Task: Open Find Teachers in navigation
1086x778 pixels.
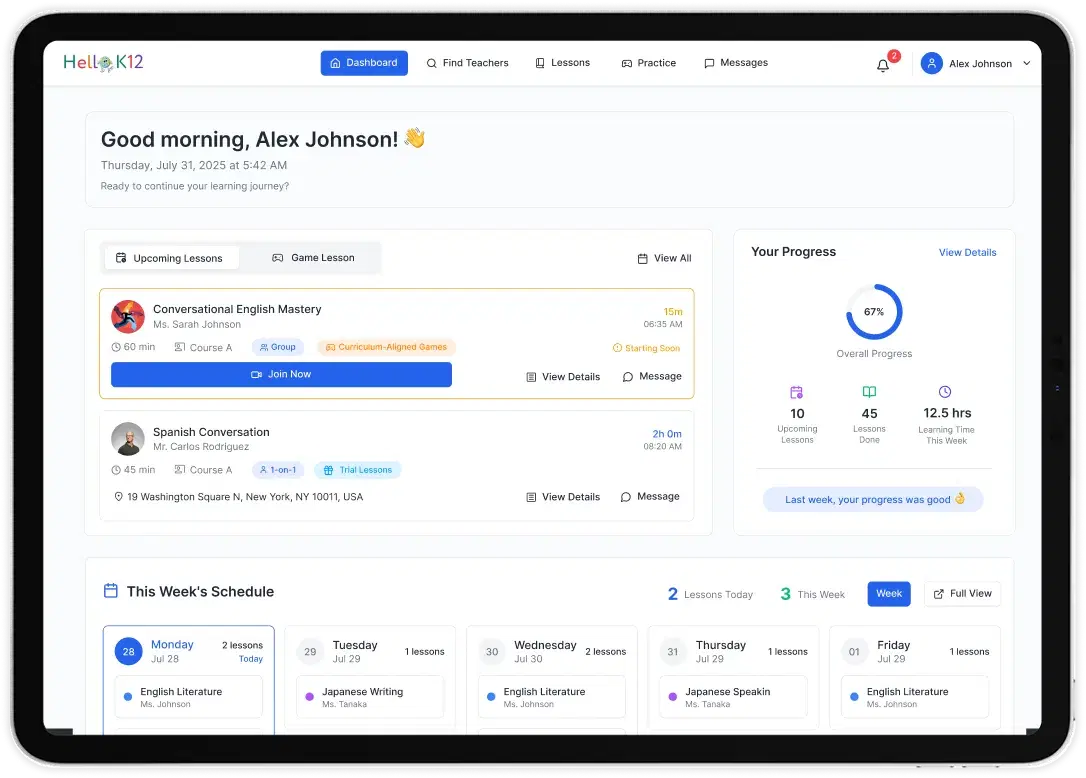Action: pos(468,63)
